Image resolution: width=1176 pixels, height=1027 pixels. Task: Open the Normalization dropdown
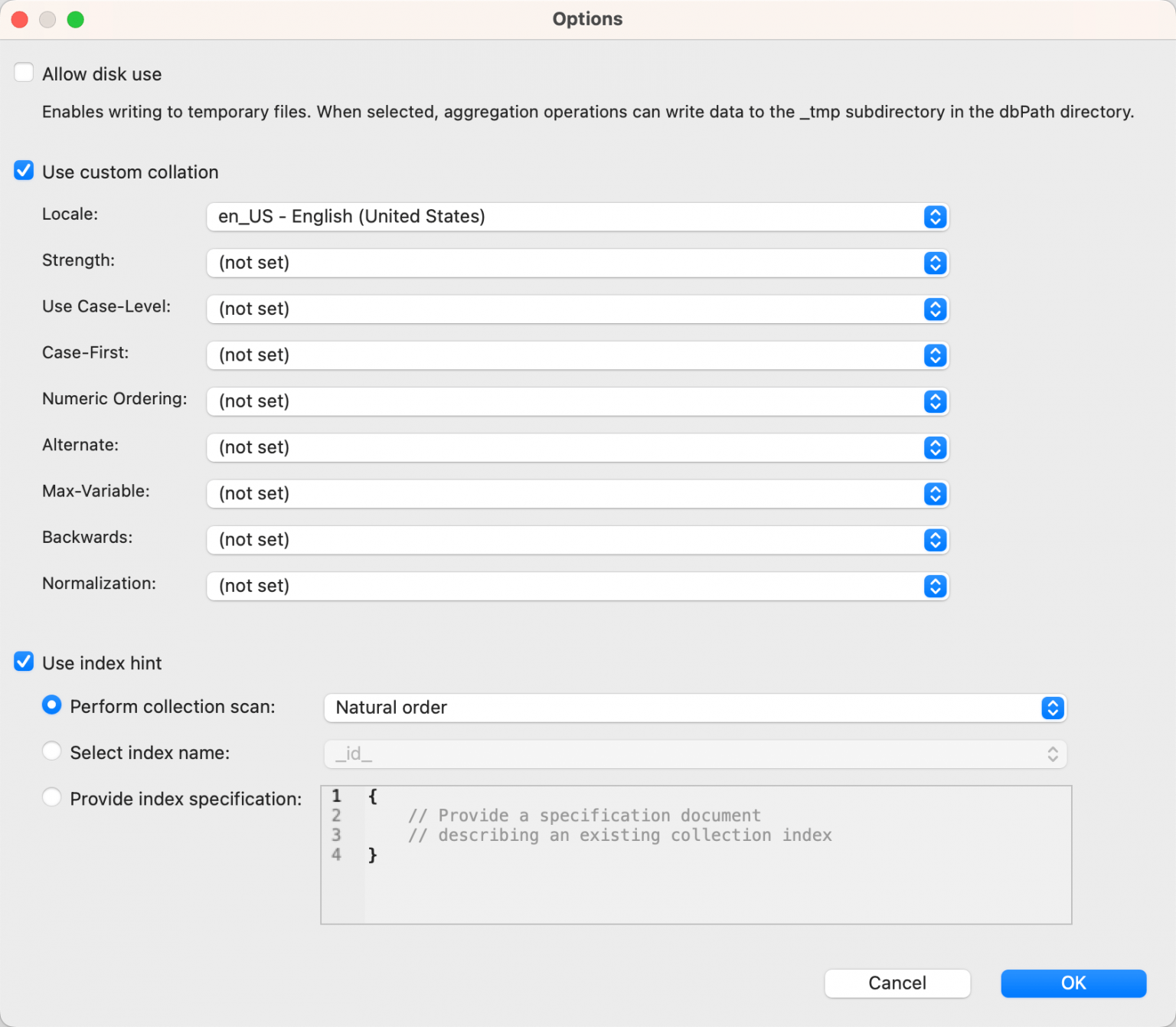[x=577, y=586]
